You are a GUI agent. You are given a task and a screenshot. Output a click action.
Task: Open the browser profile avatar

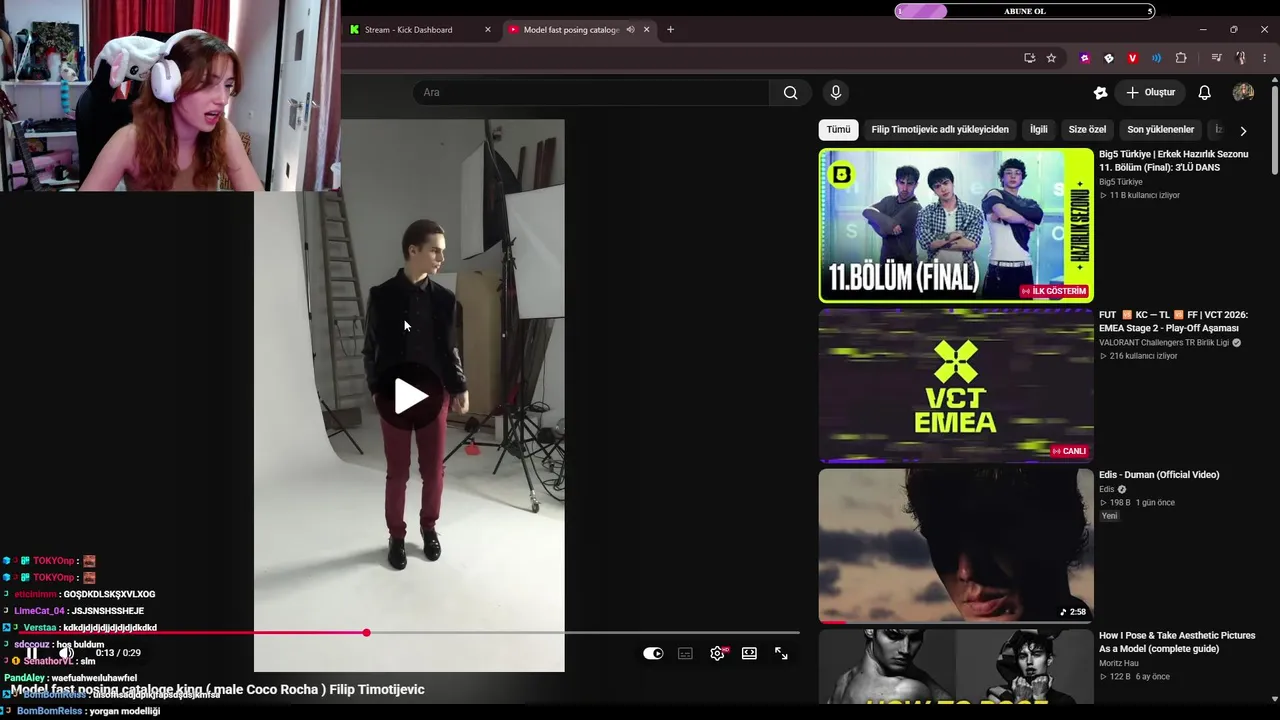(1240, 58)
